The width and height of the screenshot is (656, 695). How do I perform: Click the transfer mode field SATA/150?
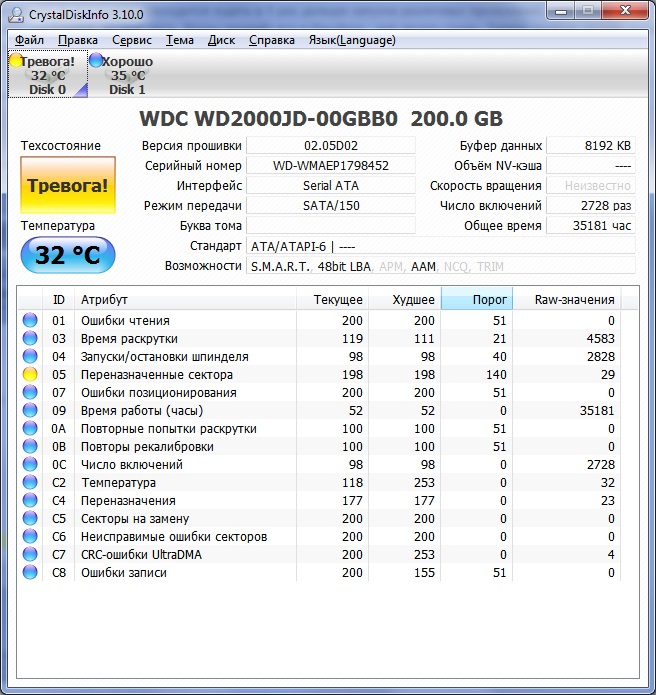pyautogui.click(x=331, y=206)
